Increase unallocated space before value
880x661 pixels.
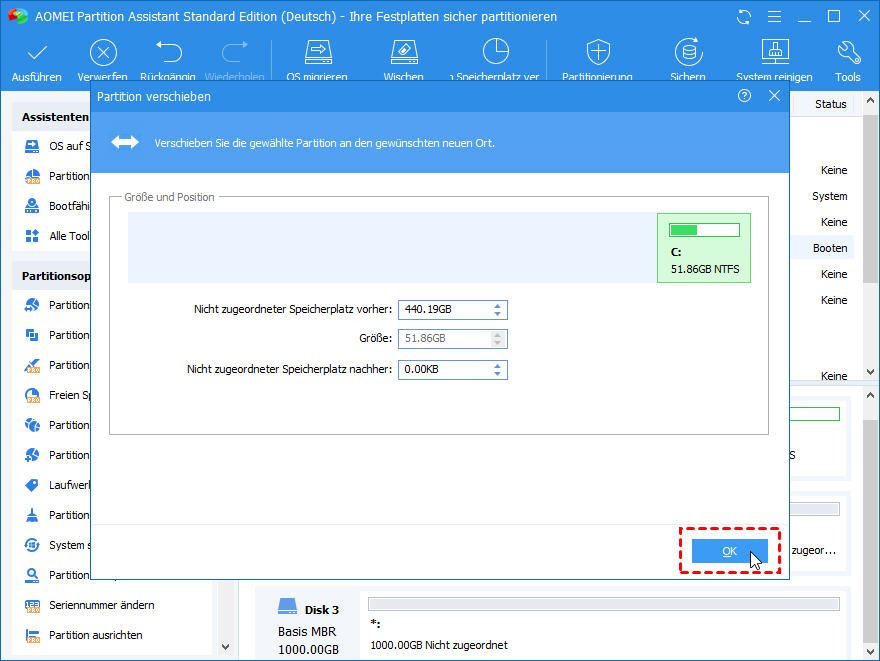pyautogui.click(x=497, y=306)
